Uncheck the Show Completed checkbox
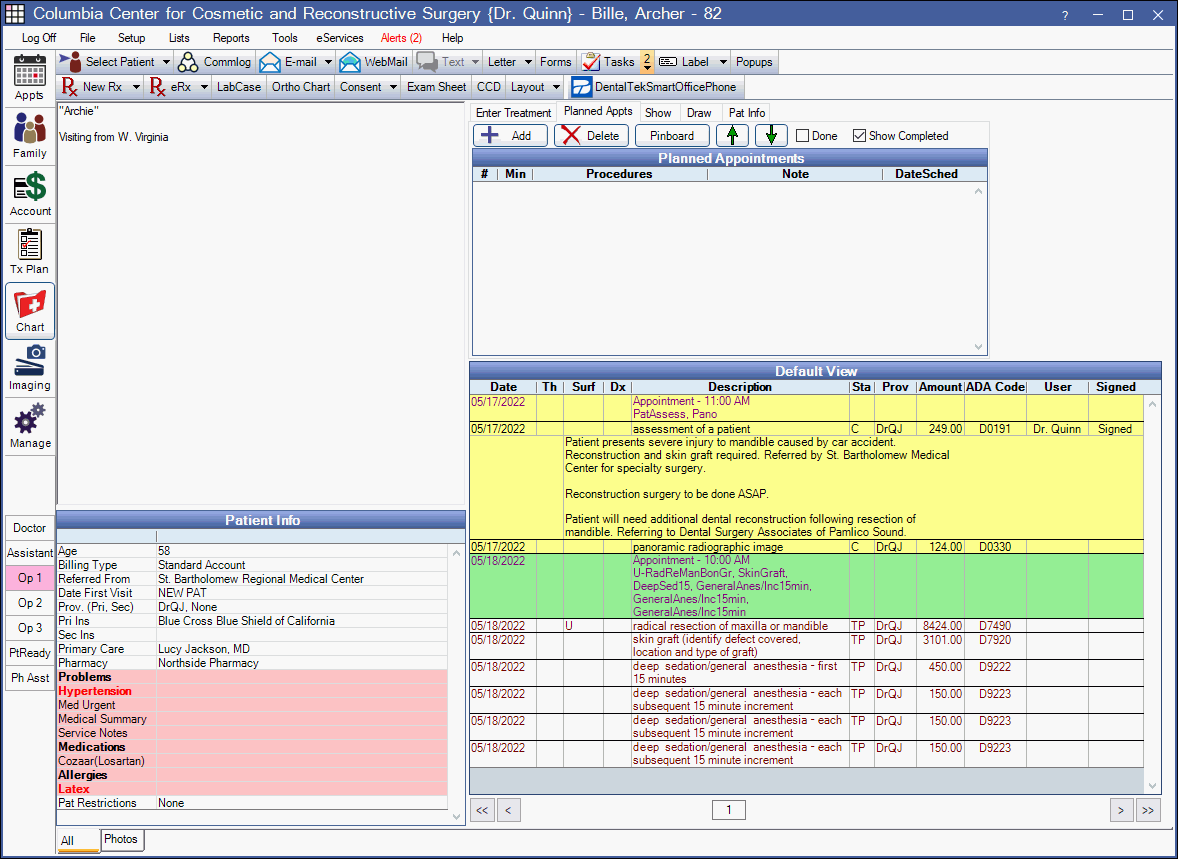 click(x=859, y=136)
